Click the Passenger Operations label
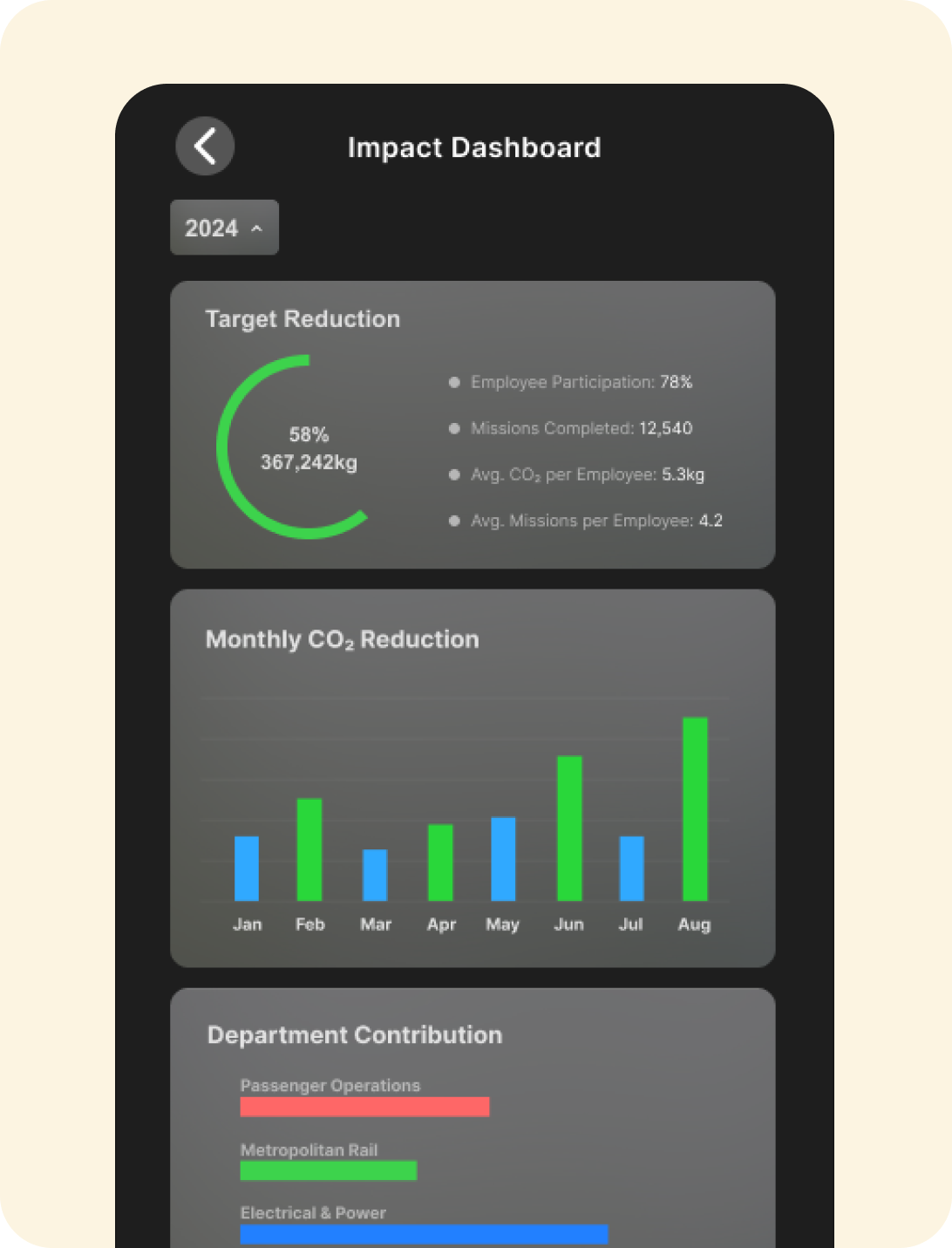Screen dimensions: 952x1248 click(330, 1086)
